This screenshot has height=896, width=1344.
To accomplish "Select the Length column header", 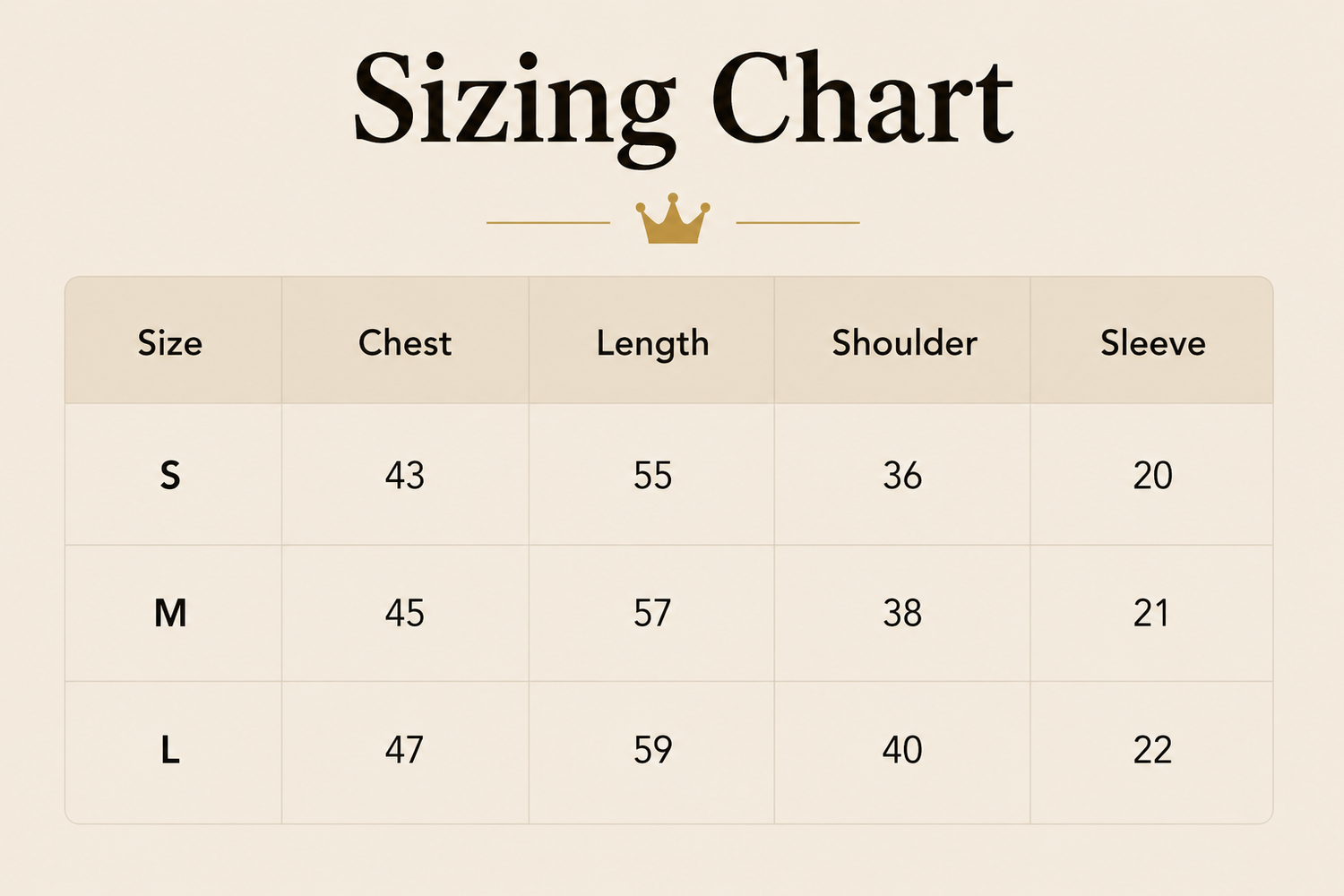I will [x=652, y=345].
